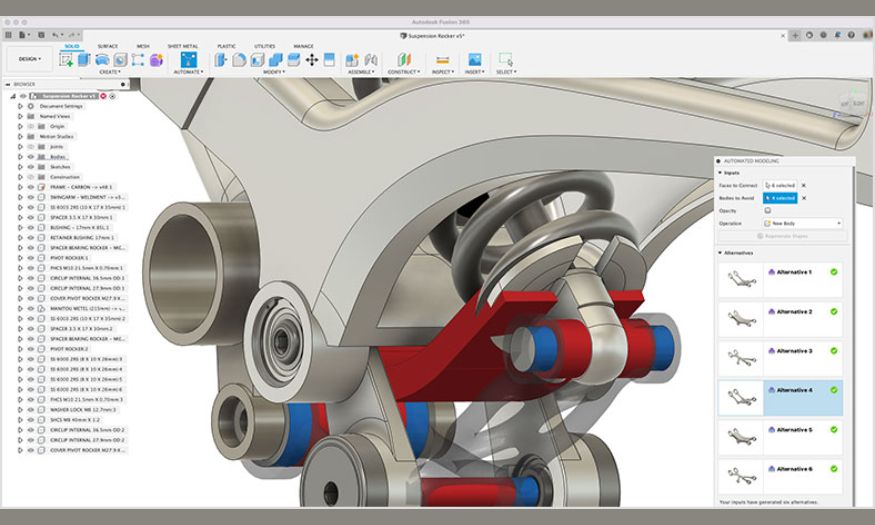
Task: Switch to the MANAGE tab
Action: click(x=303, y=46)
